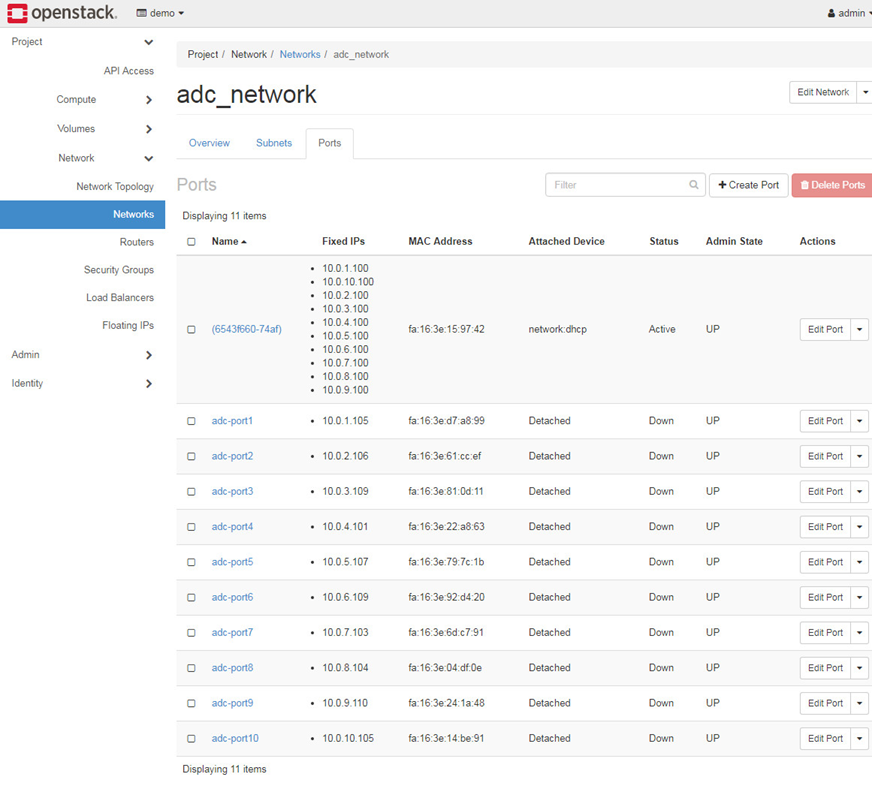Open action dropdown for adc-port1 row
Viewport: 872px width, 795px height.
(860, 421)
